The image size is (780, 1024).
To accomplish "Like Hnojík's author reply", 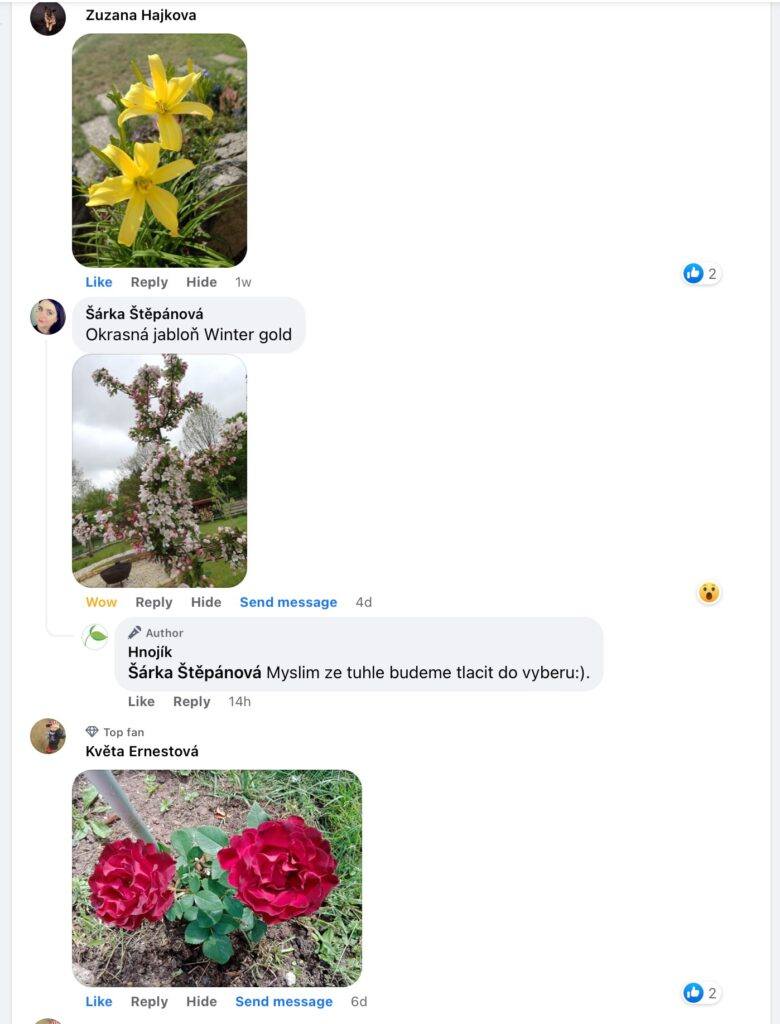I will [141, 701].
